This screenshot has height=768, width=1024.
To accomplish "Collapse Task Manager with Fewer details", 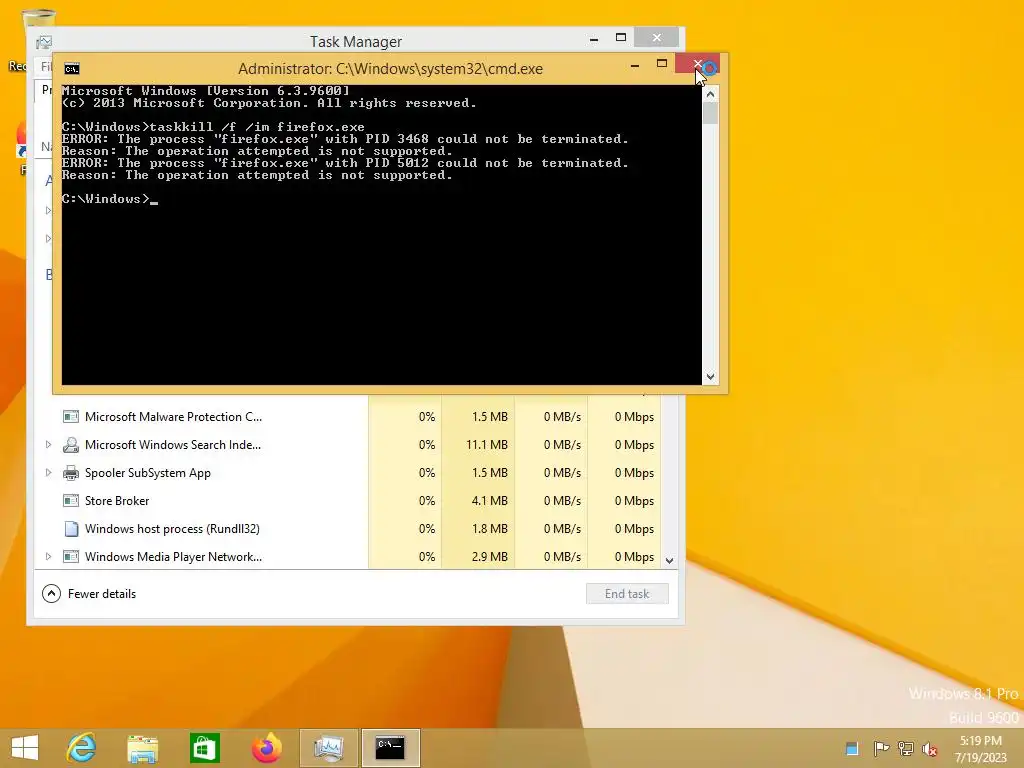I will pos(89,594).
